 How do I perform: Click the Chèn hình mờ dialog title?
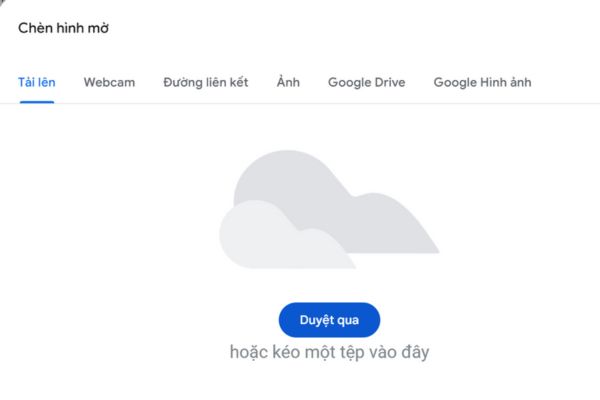pyautogui.click(x=64, y=28)
